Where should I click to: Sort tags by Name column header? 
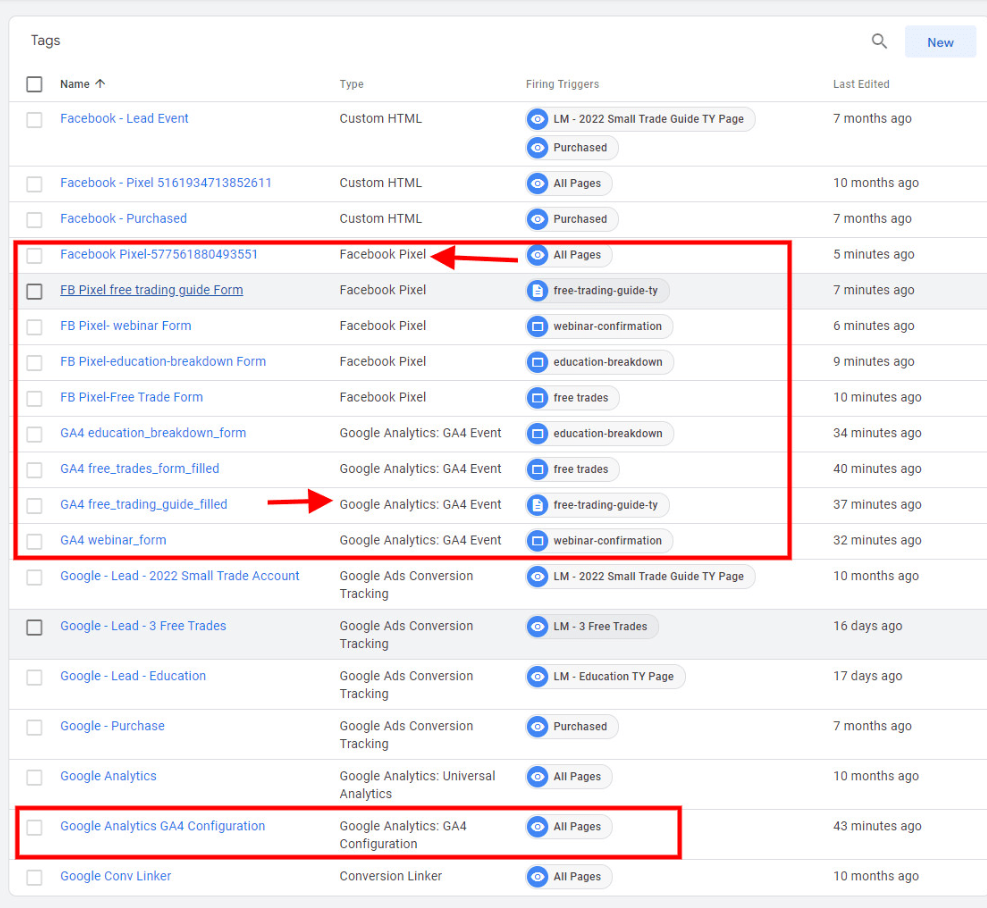tap(75, 84)
